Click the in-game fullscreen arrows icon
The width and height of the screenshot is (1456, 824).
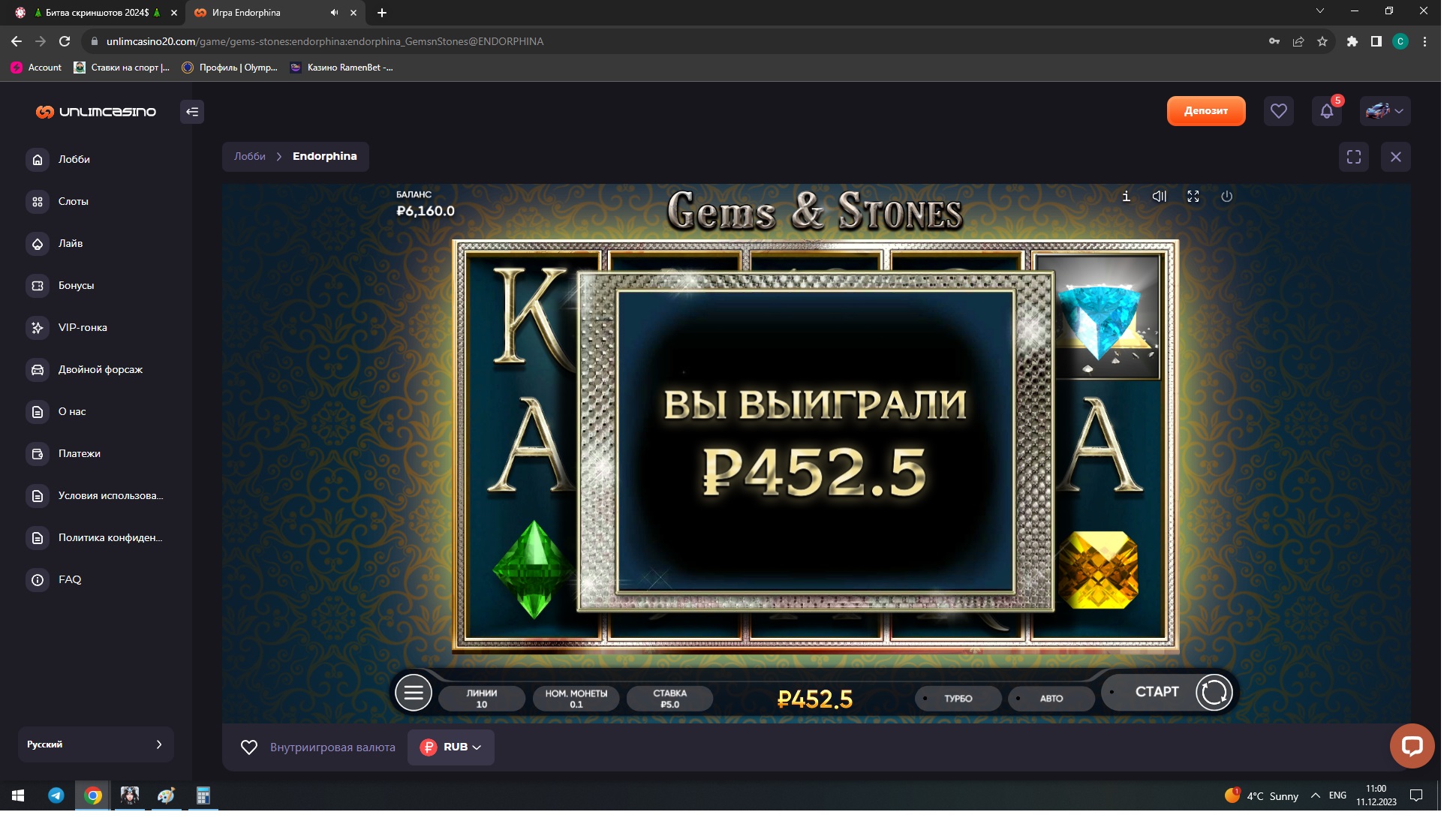1193,197
